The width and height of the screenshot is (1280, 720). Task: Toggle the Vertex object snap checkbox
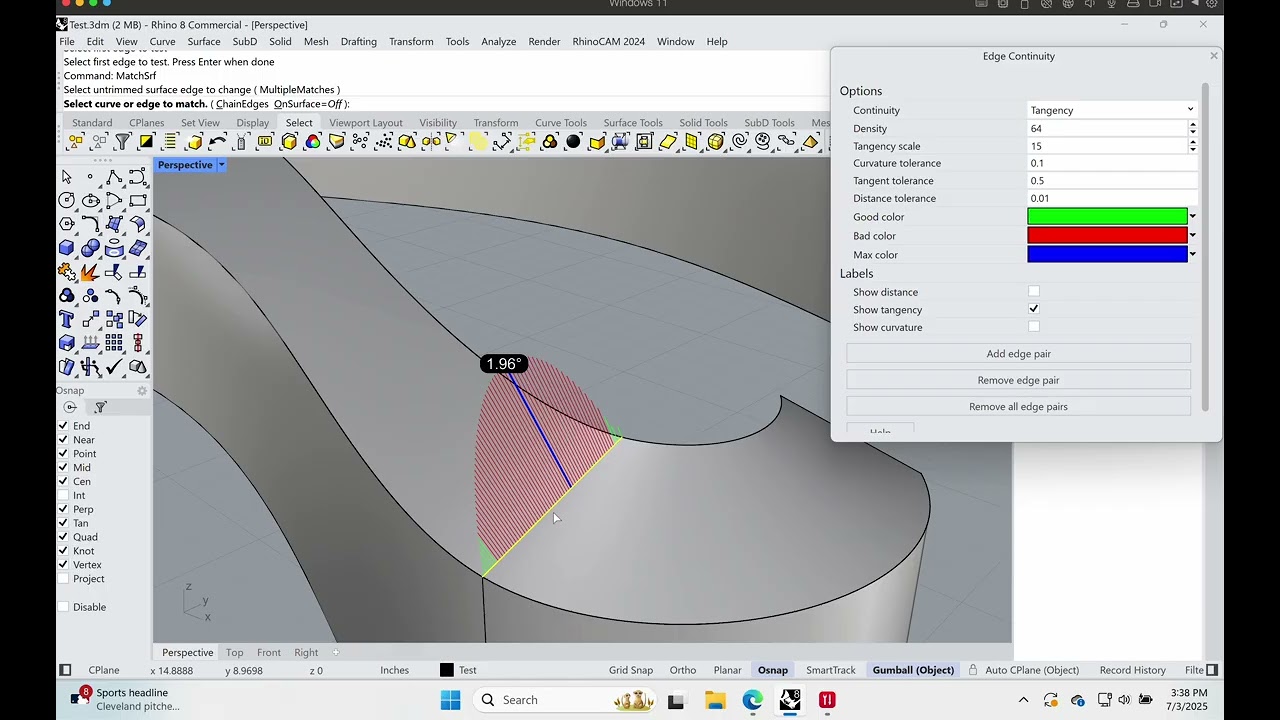point(64,565)
